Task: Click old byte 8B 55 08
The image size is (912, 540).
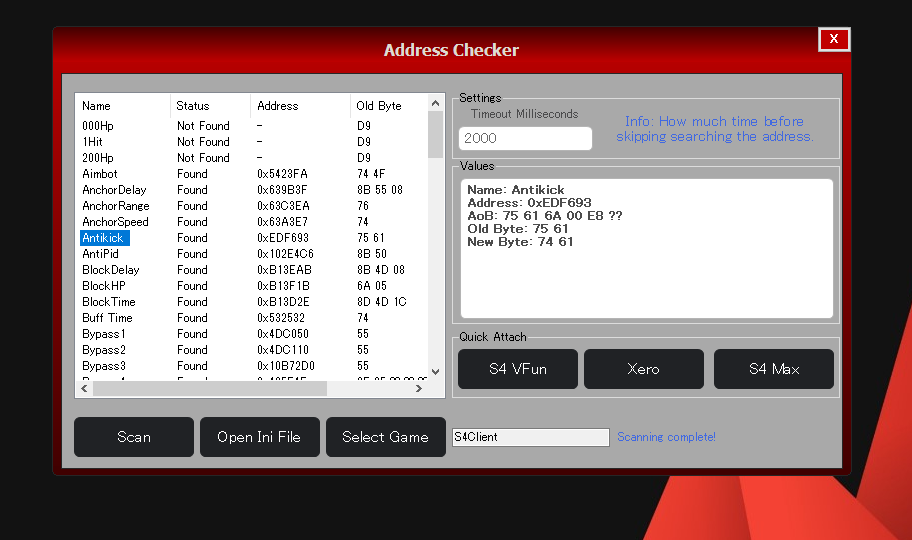Action: (380, 190)
